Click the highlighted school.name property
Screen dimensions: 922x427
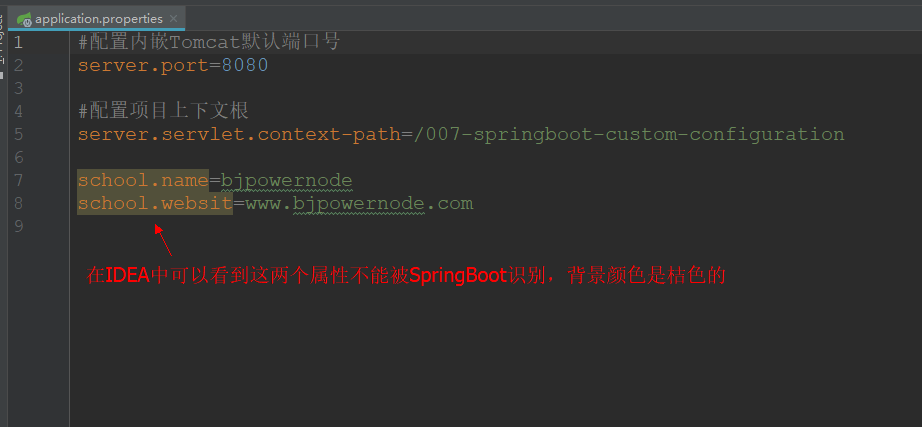(x=143, y=180)
